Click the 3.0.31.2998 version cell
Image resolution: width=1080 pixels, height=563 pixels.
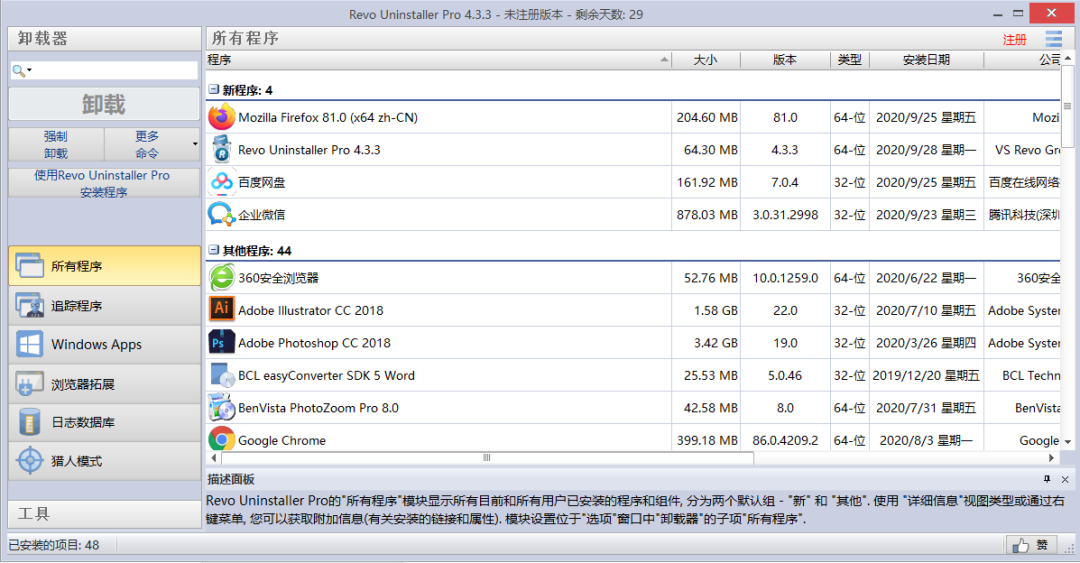785,214
